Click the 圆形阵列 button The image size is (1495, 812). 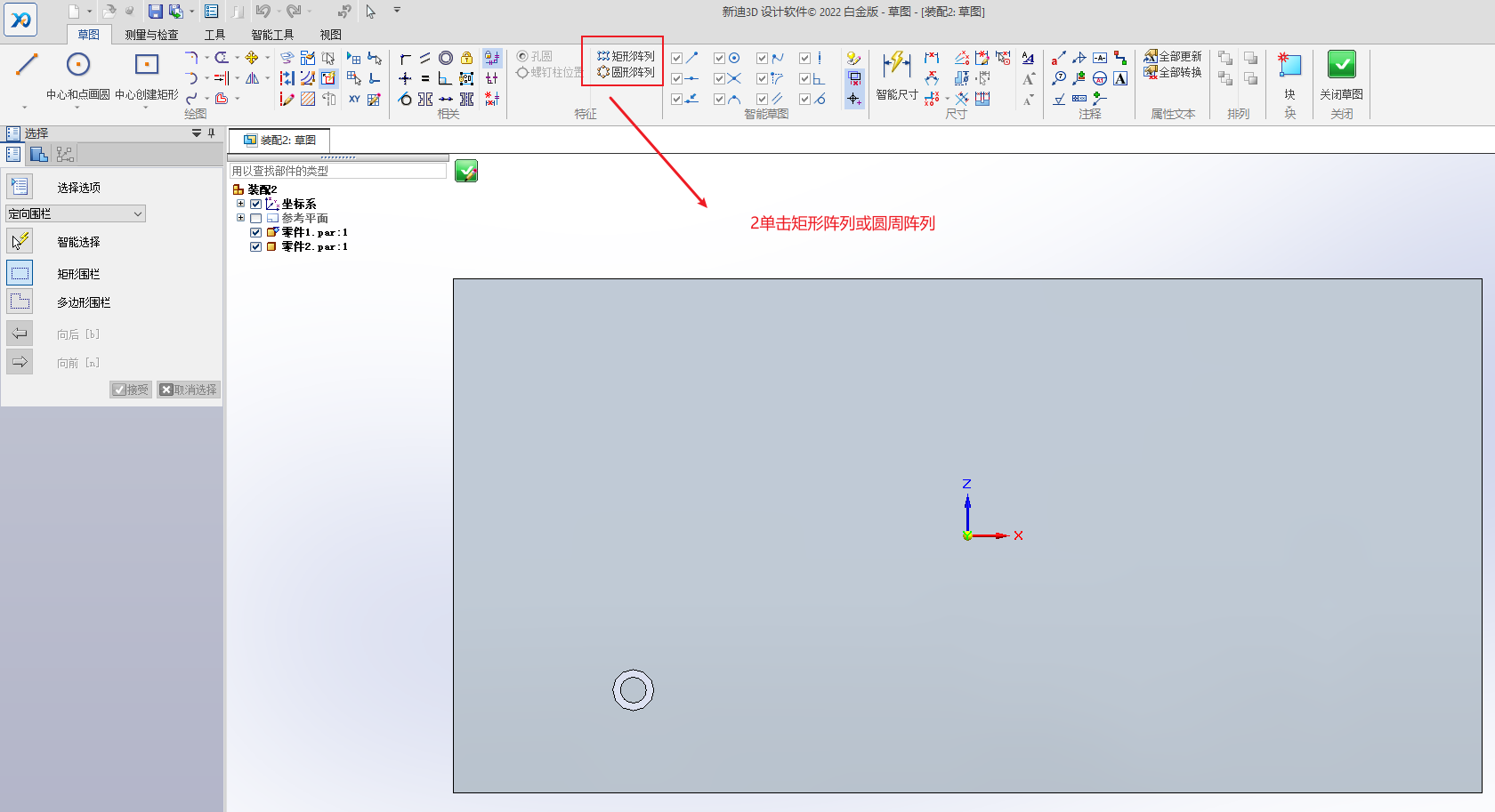coord(626,72)
